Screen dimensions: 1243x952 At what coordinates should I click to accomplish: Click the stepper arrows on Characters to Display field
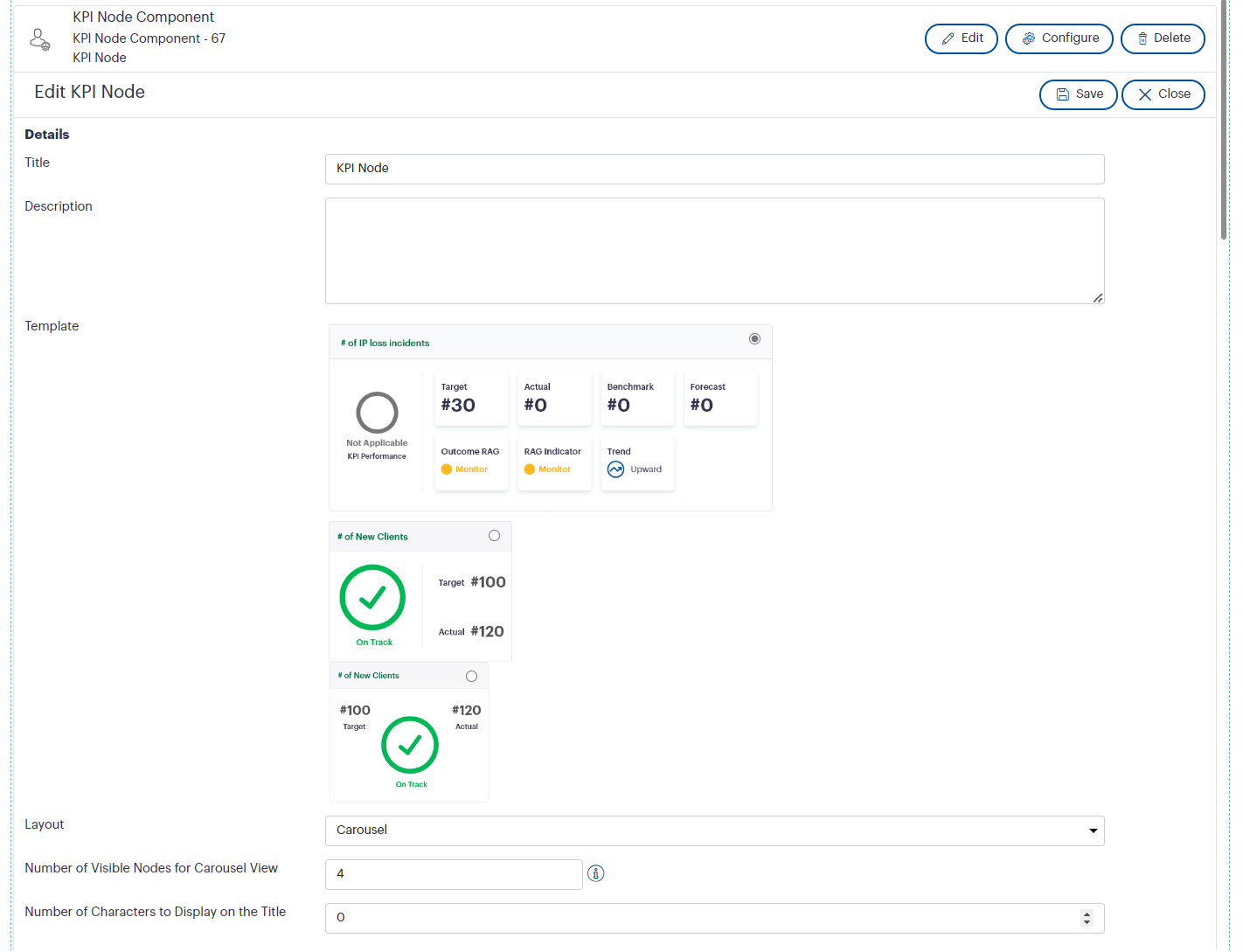pos(1087,918)
